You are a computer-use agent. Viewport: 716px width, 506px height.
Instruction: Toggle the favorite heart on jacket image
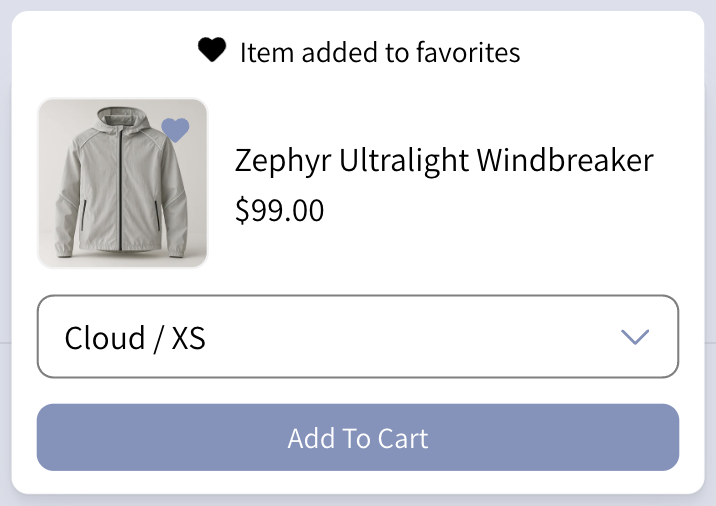point(176,130)
